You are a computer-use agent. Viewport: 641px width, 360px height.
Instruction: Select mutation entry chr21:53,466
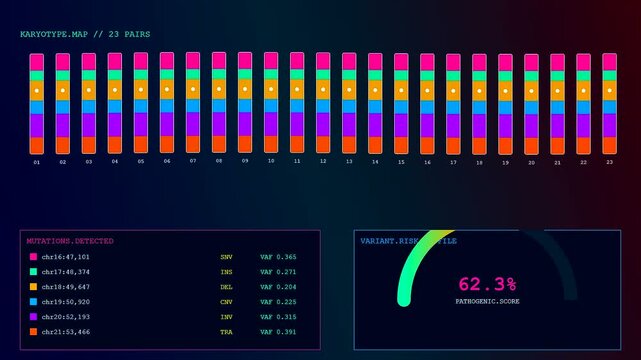pyautogui.click(x=65, y=332)
